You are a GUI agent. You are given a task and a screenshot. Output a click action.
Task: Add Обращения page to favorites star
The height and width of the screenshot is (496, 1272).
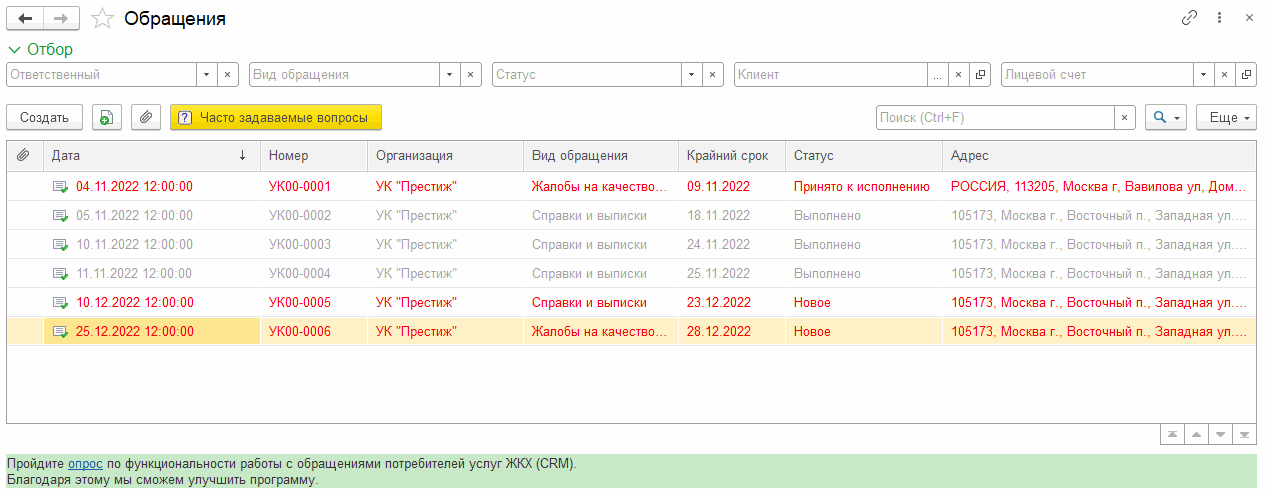pyautogui.click(x=102, y=19)
